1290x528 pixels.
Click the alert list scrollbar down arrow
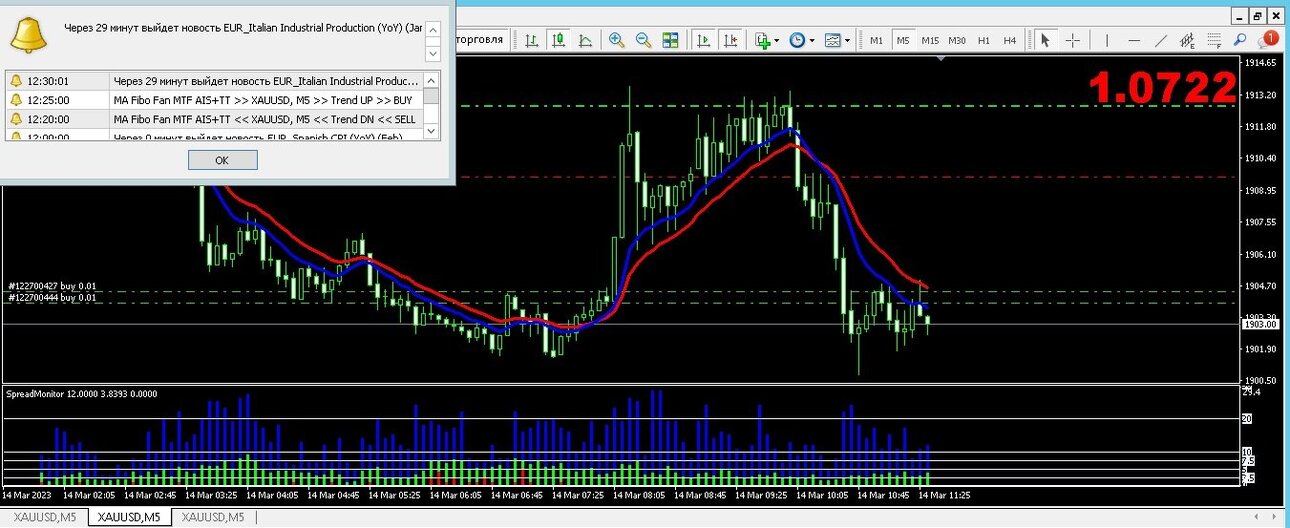pyautogui.click(x=431, y=130)
